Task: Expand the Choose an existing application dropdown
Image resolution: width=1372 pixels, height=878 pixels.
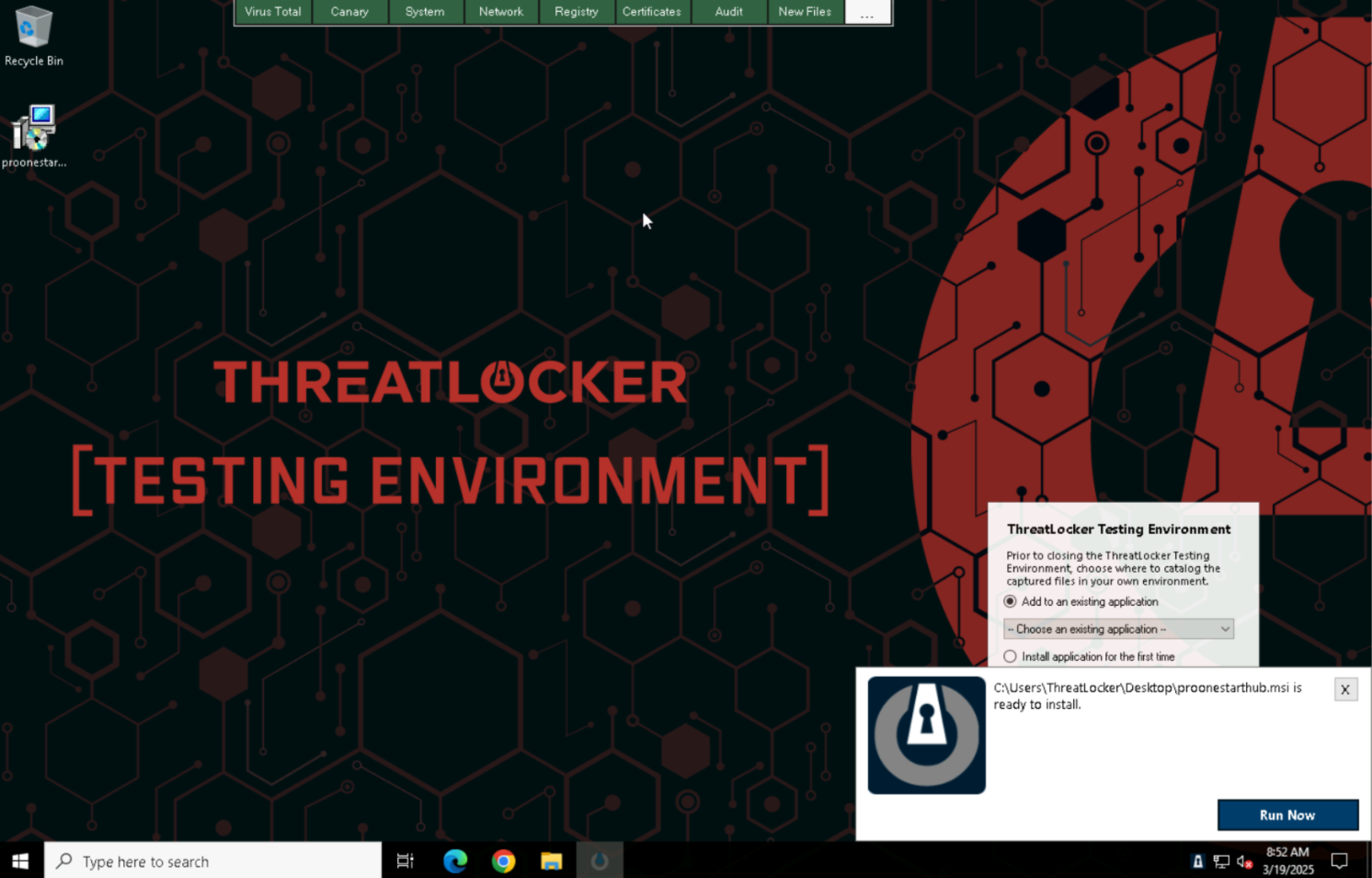Action: (1118, 629)
